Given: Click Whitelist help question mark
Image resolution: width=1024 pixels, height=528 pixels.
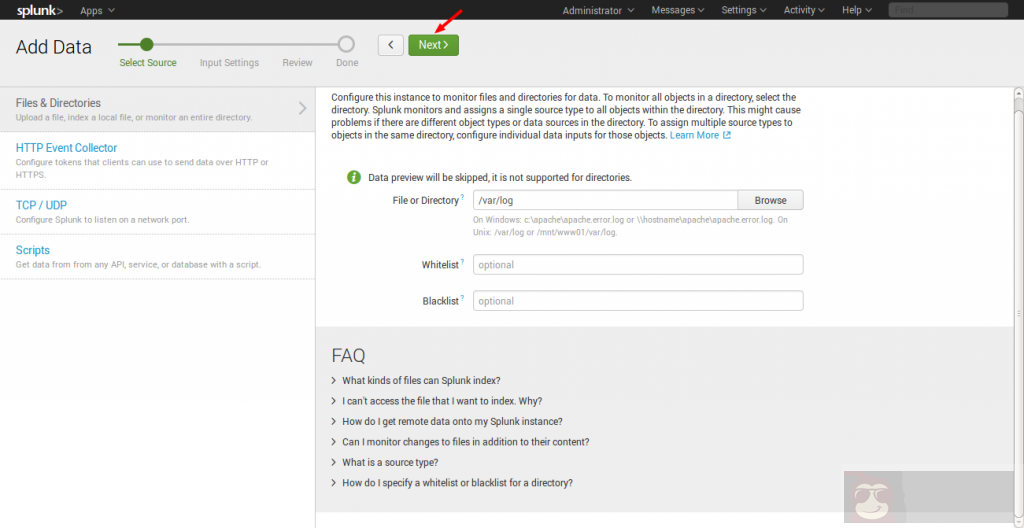Looking at the screenshot, I should [x=462, y=261].
